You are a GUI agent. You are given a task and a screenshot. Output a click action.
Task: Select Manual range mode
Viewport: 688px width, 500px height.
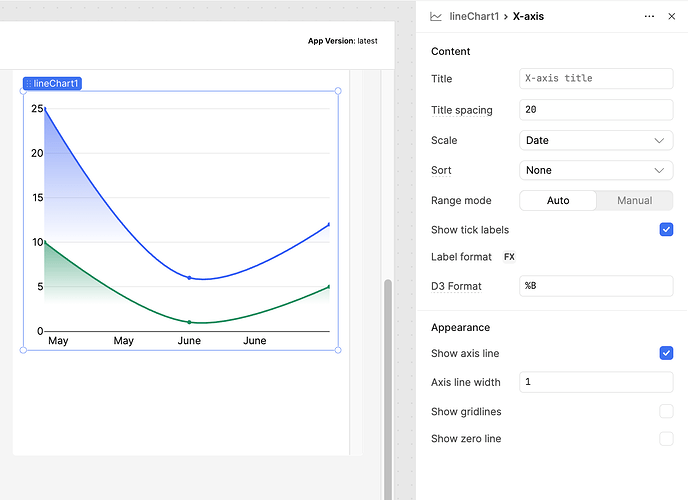tap(634, 200)
